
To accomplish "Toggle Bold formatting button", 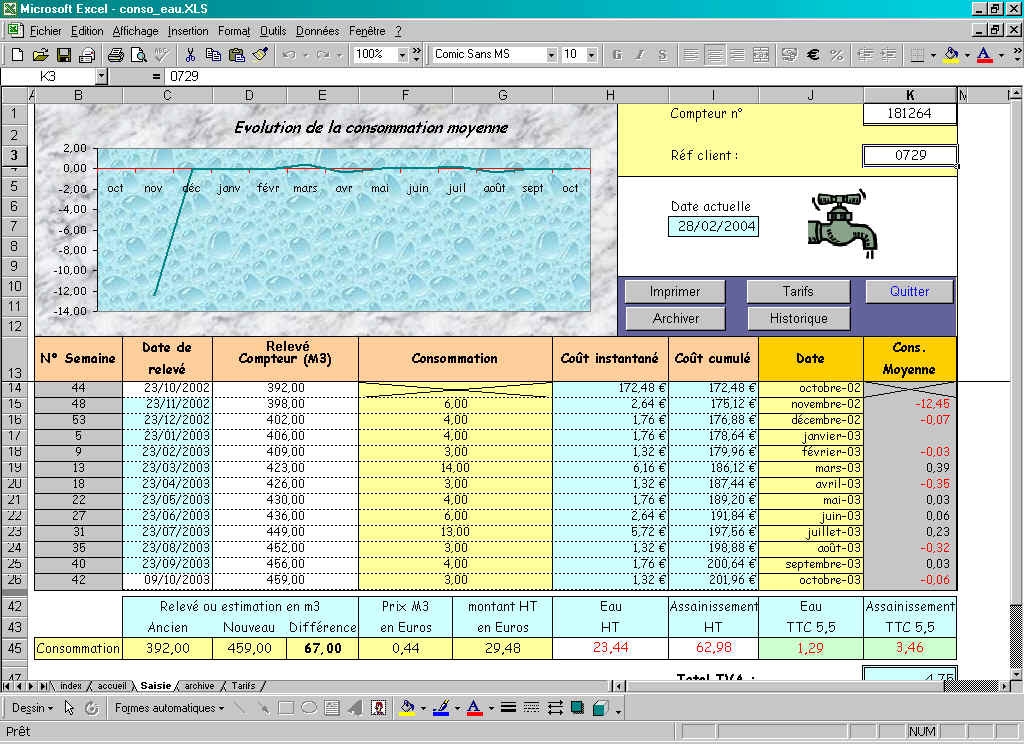I will point(616,55).
